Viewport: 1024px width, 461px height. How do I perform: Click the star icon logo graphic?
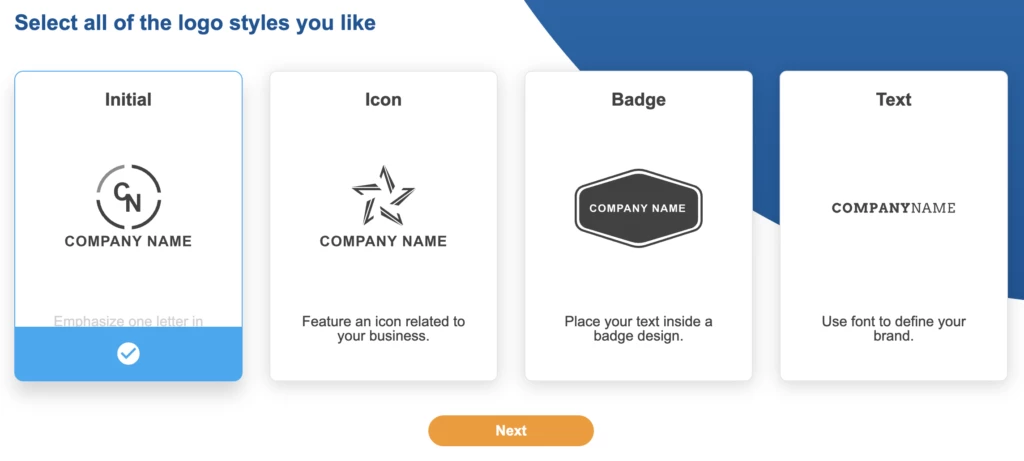pyautogui.click(x=383, y=195)
